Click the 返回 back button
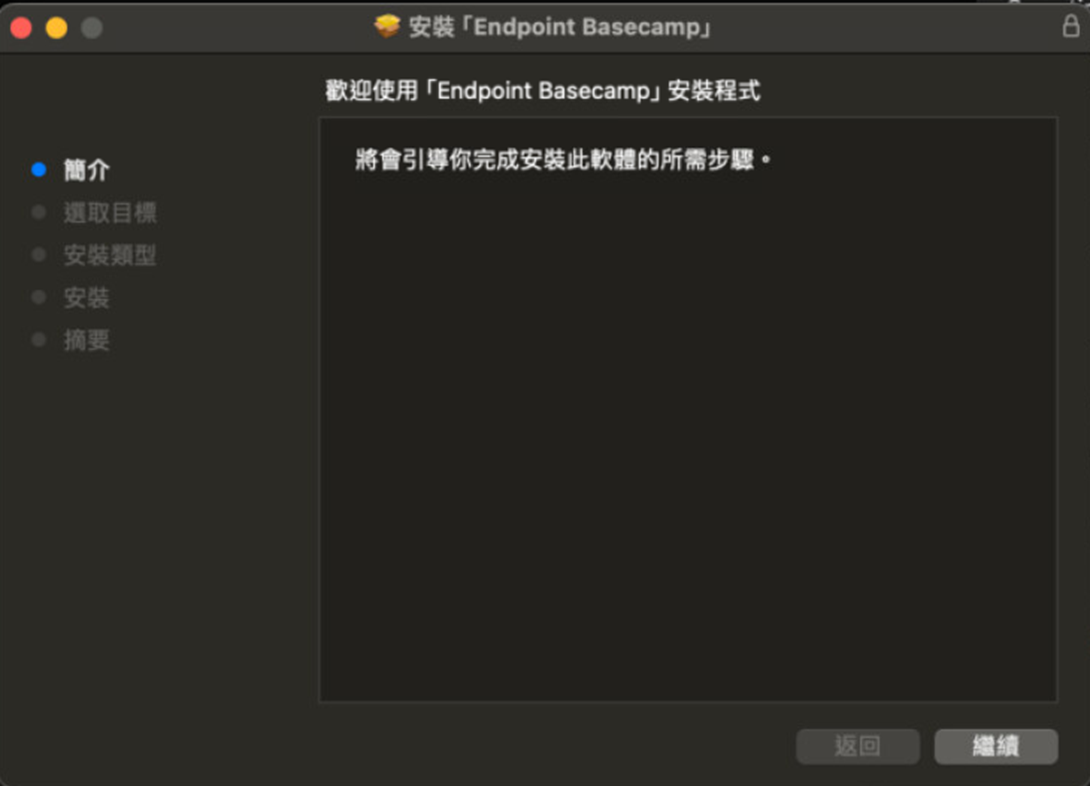The image size is (1090, 786). click(858, 746)
